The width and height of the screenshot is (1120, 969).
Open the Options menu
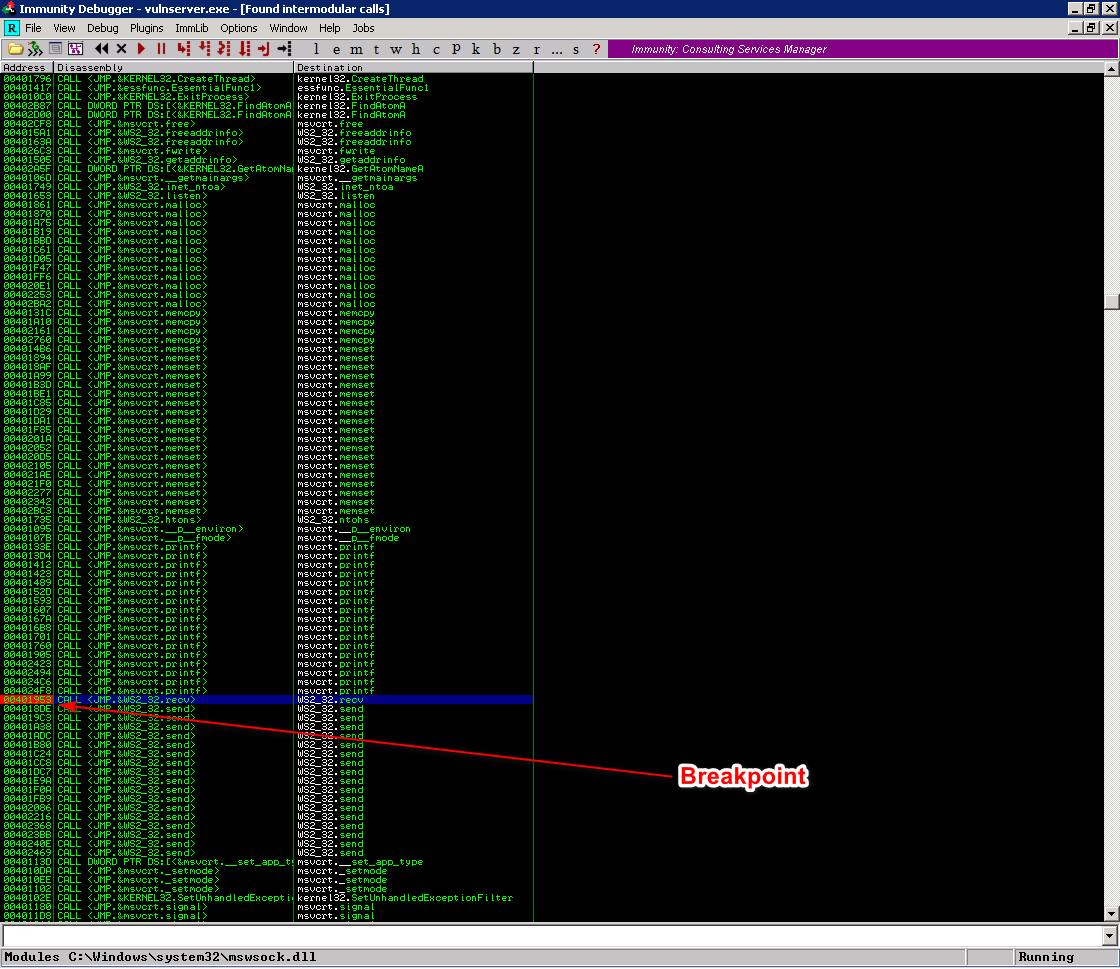coord(239,28)
